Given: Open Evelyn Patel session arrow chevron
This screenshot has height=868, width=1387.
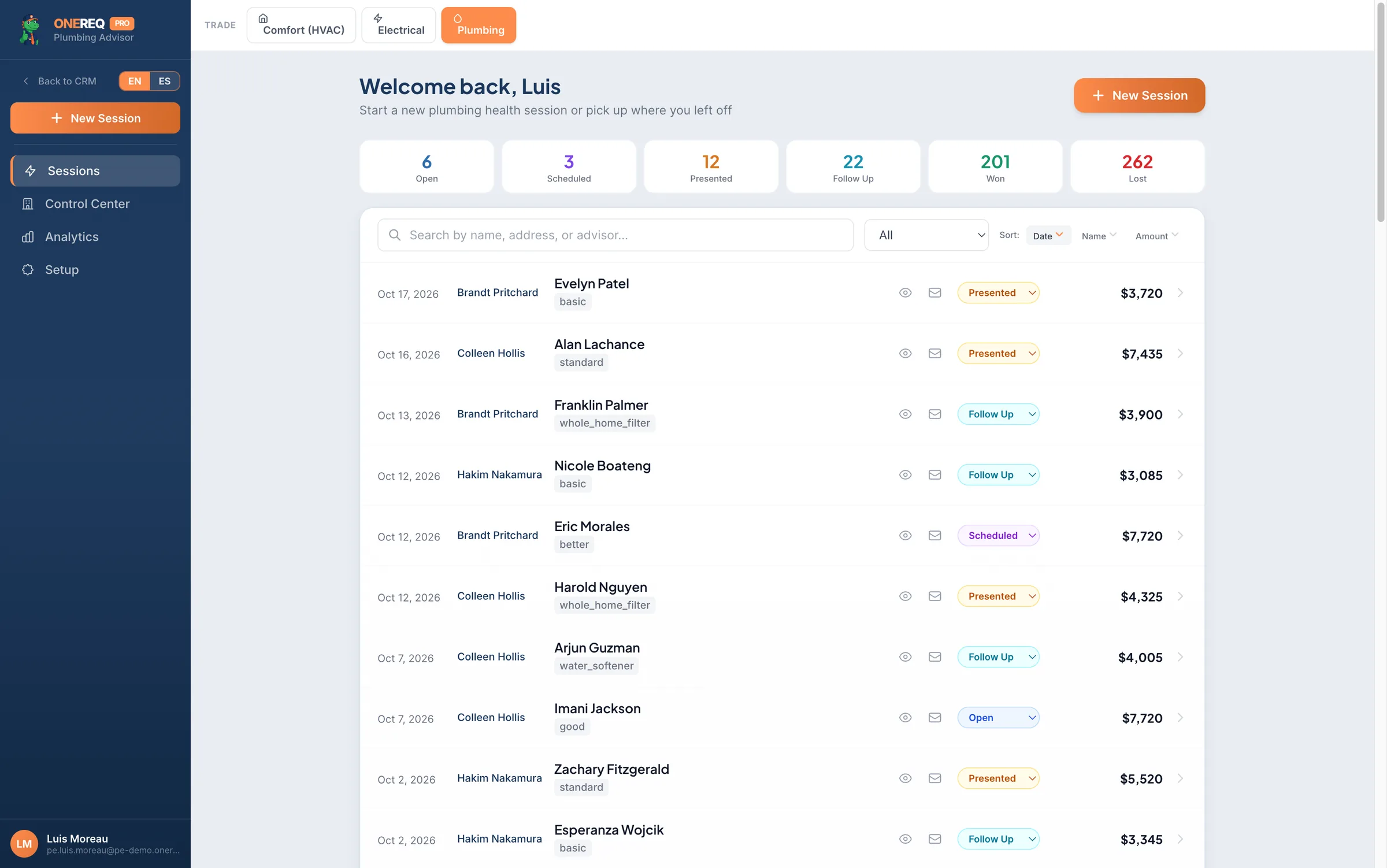Looking at the screenshot, I should (1180, 293).
